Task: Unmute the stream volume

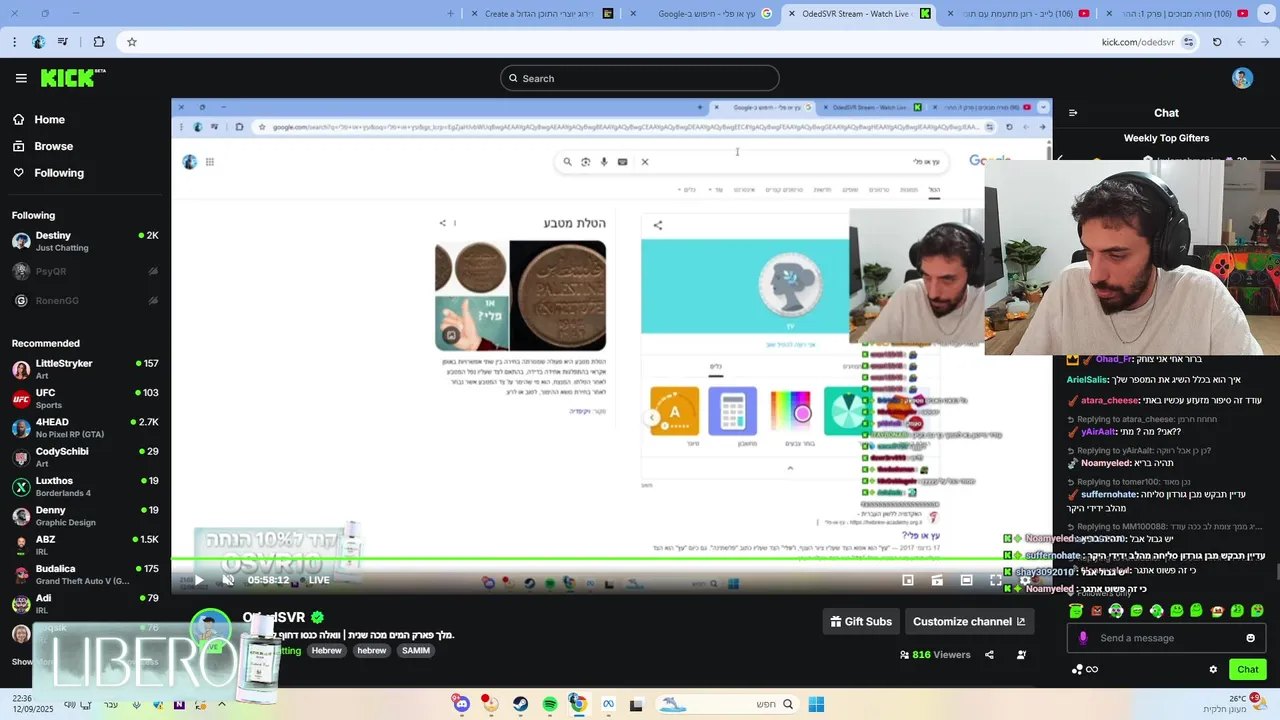Action: tap(228, 580)
